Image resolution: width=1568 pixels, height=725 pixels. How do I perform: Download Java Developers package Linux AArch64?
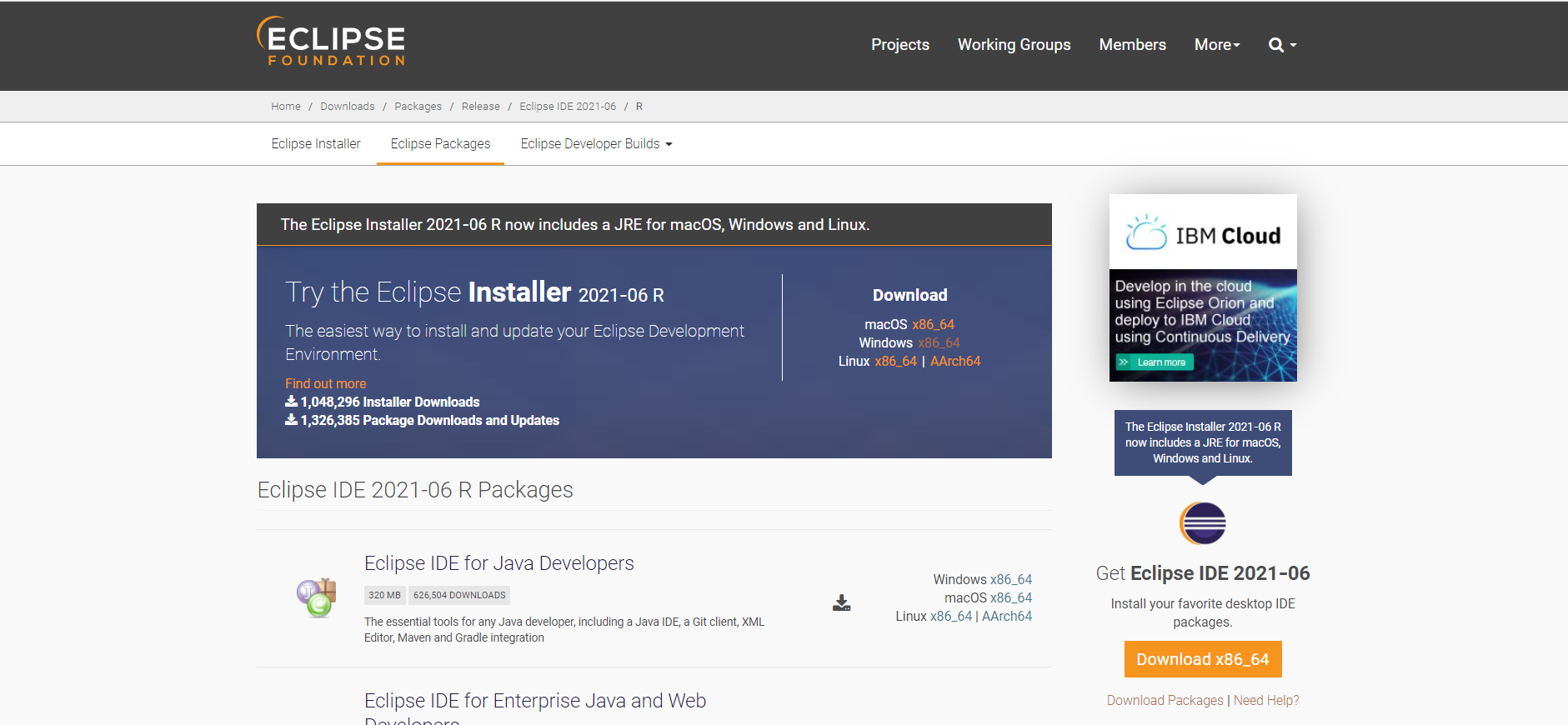tap(1007, 617)
